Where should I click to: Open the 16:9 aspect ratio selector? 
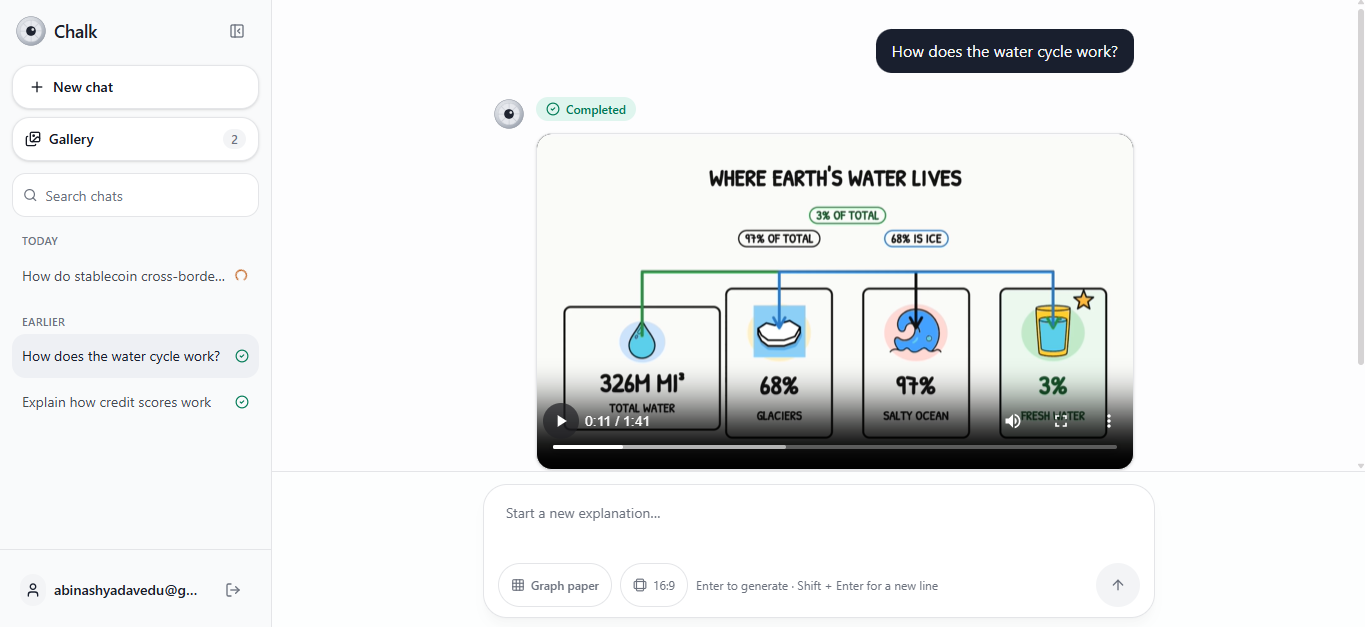click(654, 585)
